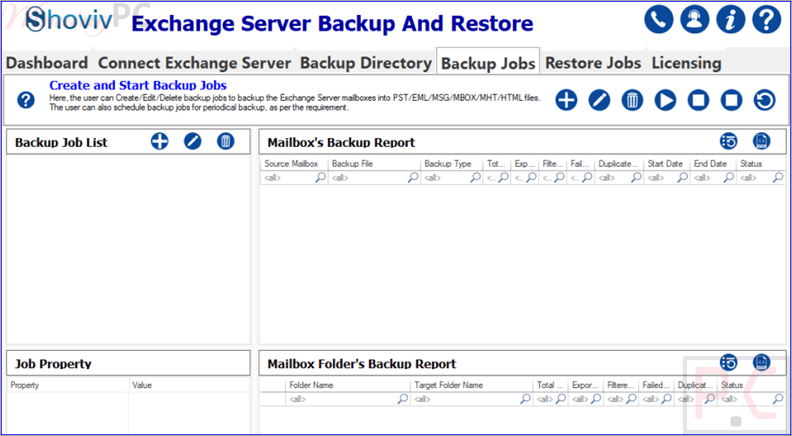Go to the Backup Directory tab
Screen dimensions: 792x436
[x=366, y=63]
